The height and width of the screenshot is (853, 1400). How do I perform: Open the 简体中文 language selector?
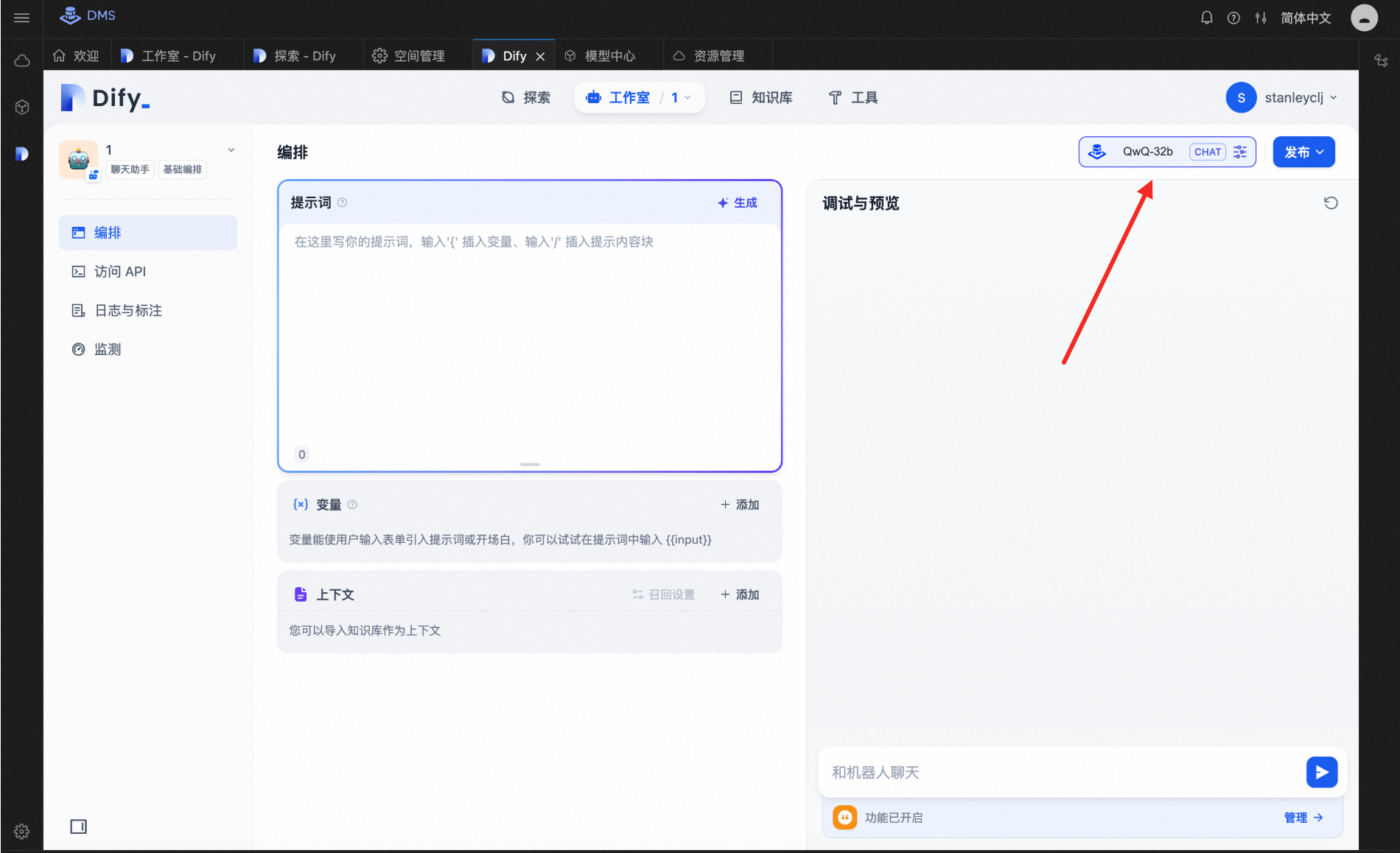coord(1306,18)
